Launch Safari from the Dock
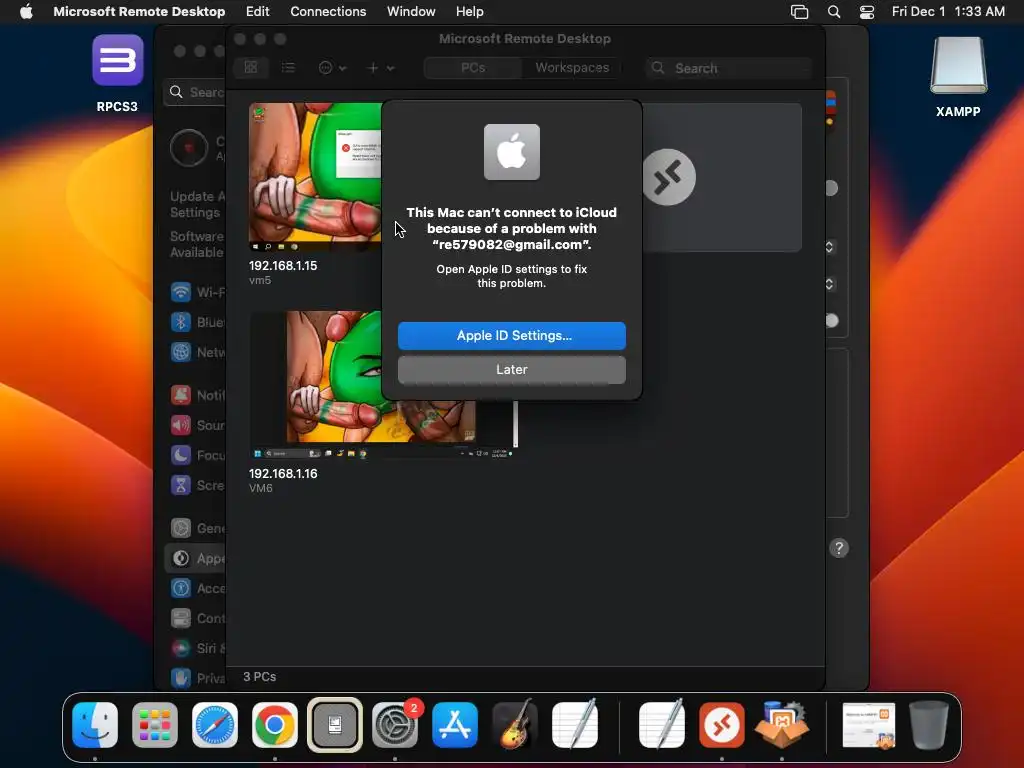The width and height of the screenshot is (1024, 768). [x=215, y=725]
